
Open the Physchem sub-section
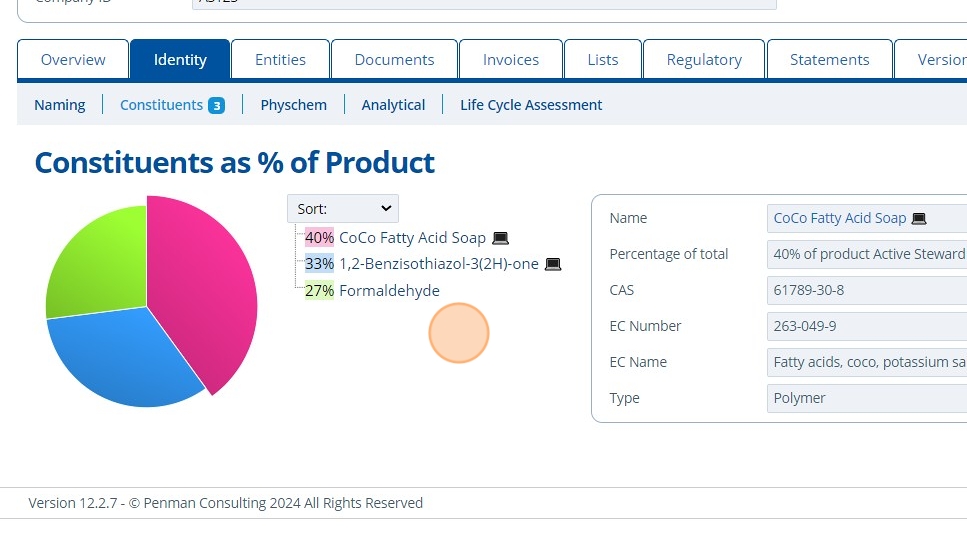click(293, 105)
